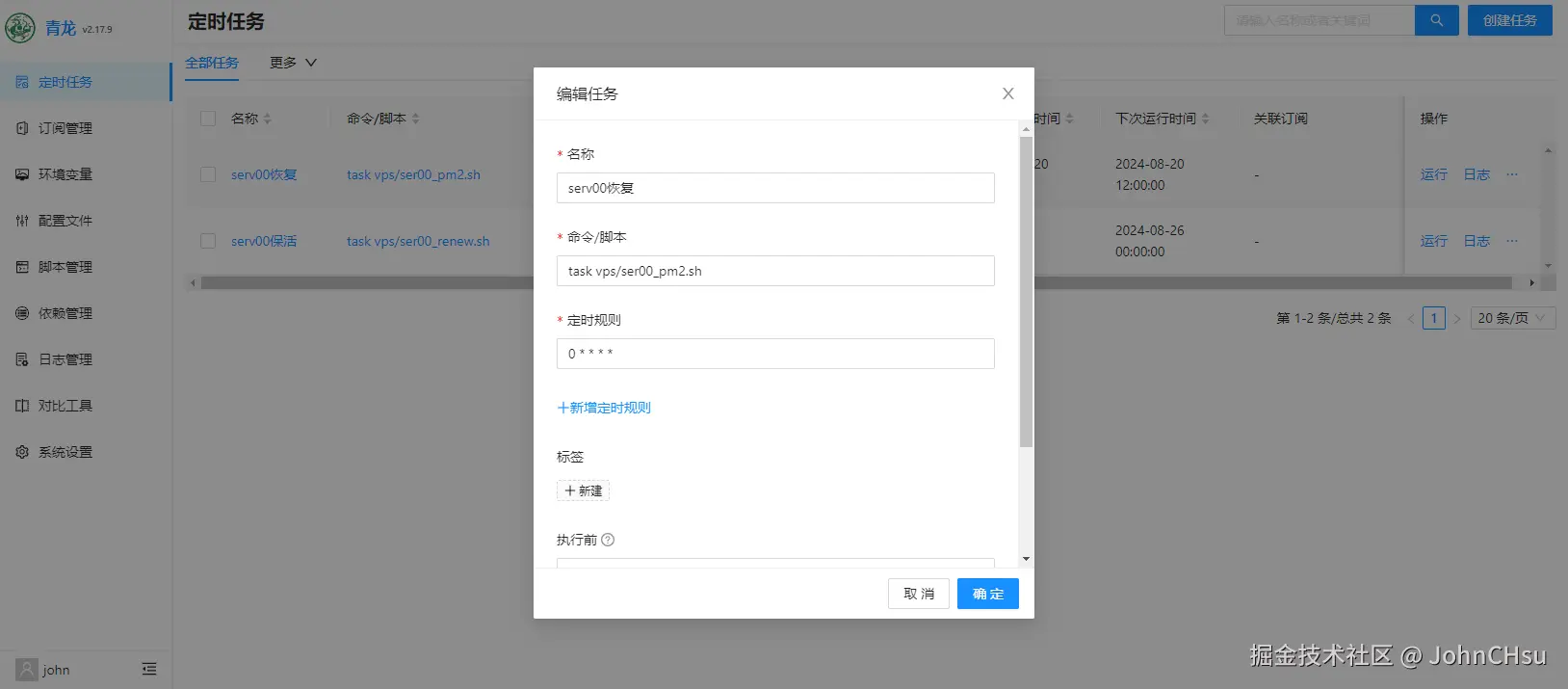
Task: Click 日志 for the serv00恢复 row
Action: point(1477,174)
